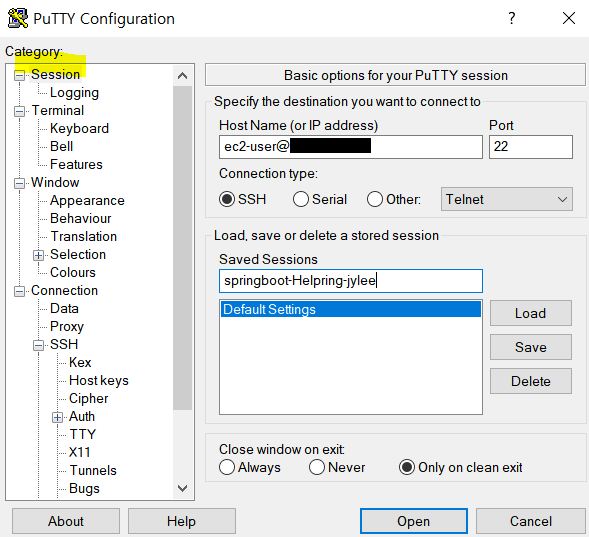This screenshot has width=589, height=537.
Task: Open the Window category
Action: tap(55, 183)
